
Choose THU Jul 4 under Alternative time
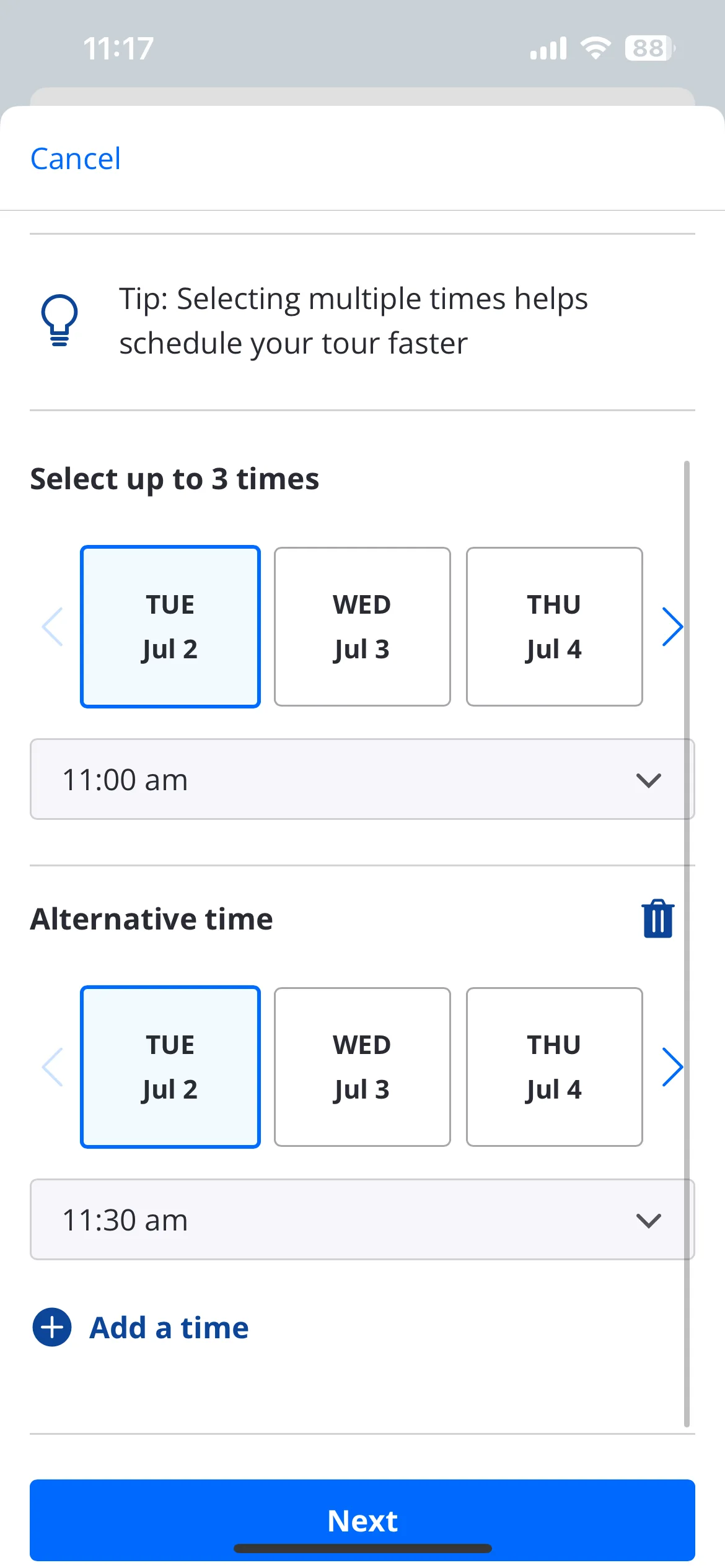click(x=555, y=1067)
